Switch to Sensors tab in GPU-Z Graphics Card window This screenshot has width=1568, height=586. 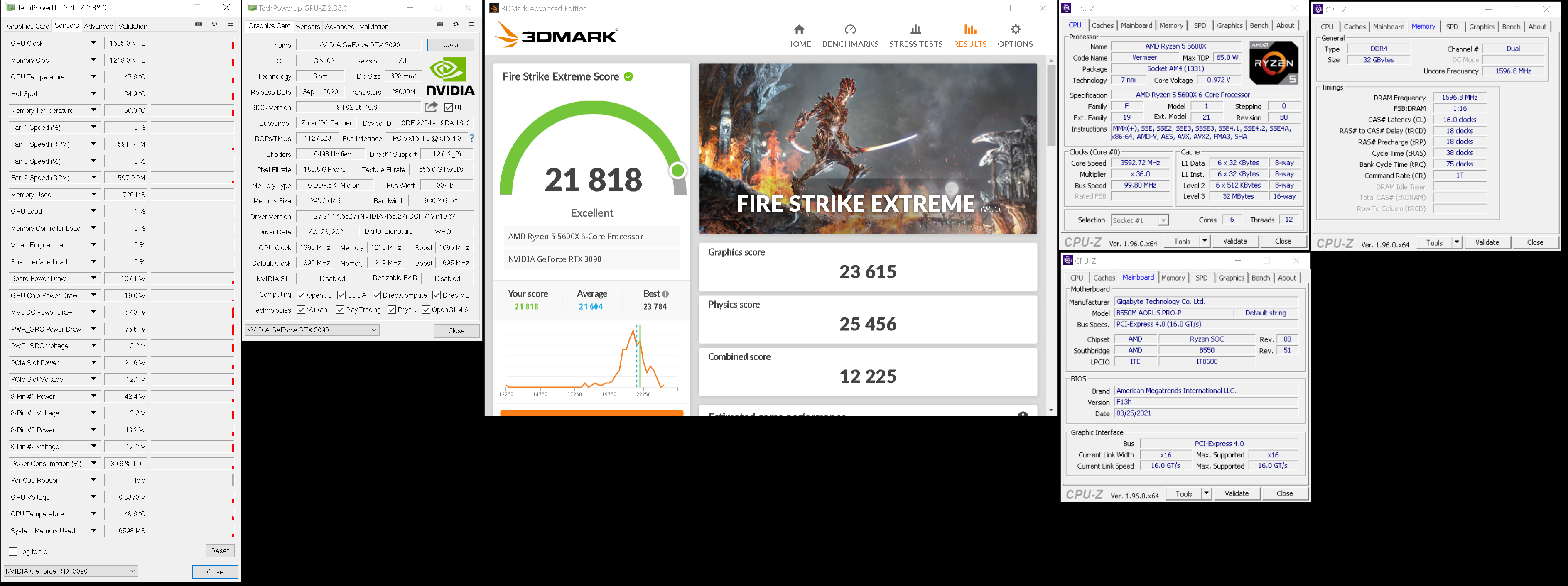[x=307, y=26]
